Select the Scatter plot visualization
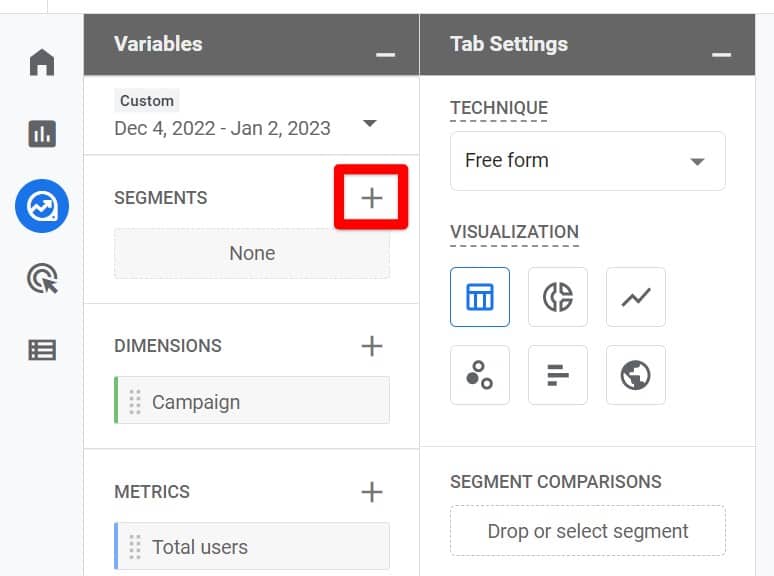Image resolution: width=774 pixels, height=576 pixels. (480, 375)
